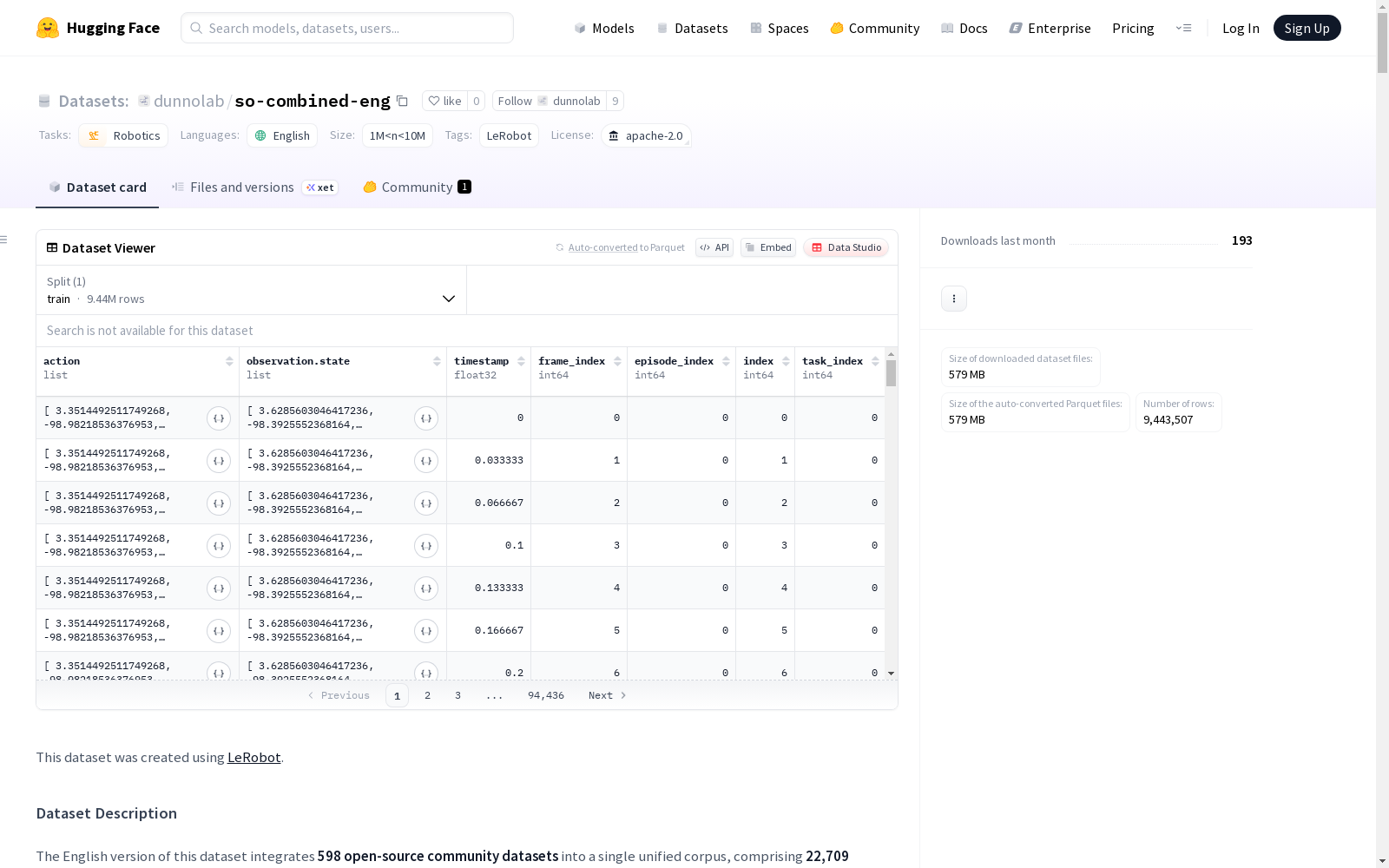Screen dimensions: 1389x868
Task: Click the page 1 pagination button
Action: pyautogui.click(x=397, y=695)
